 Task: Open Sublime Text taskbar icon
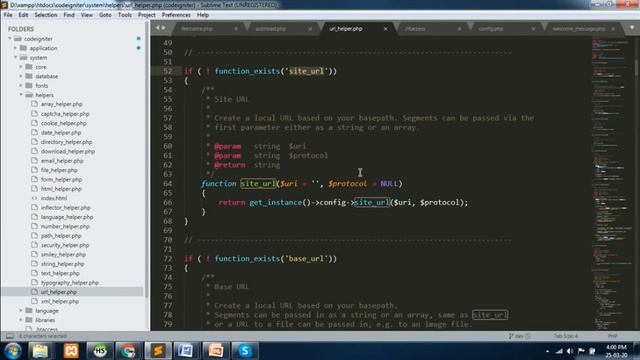pos(158,351)
